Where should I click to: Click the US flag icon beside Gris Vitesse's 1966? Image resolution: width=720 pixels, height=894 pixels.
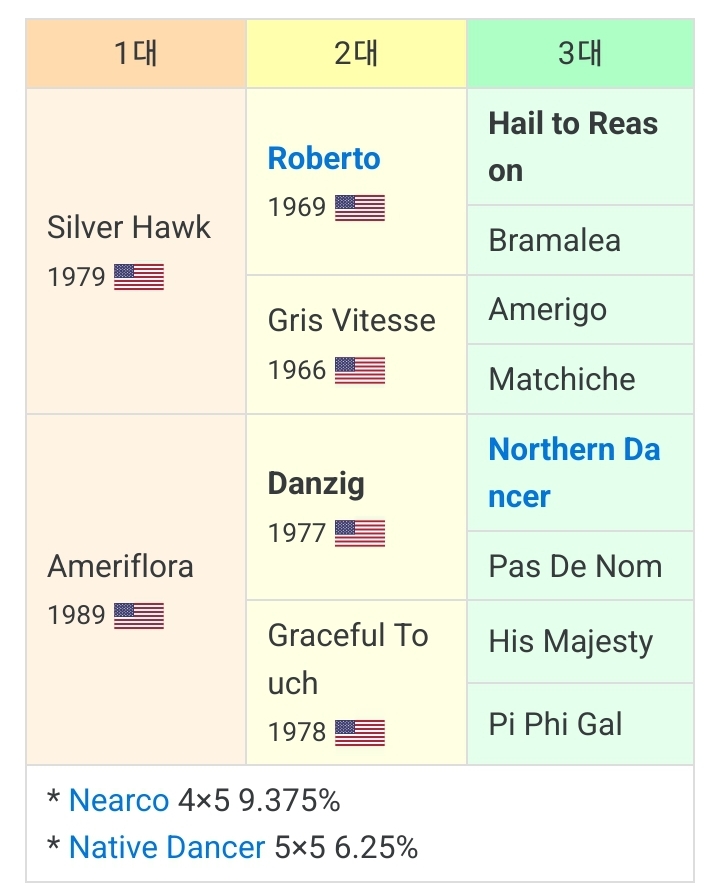click(360, 370)
